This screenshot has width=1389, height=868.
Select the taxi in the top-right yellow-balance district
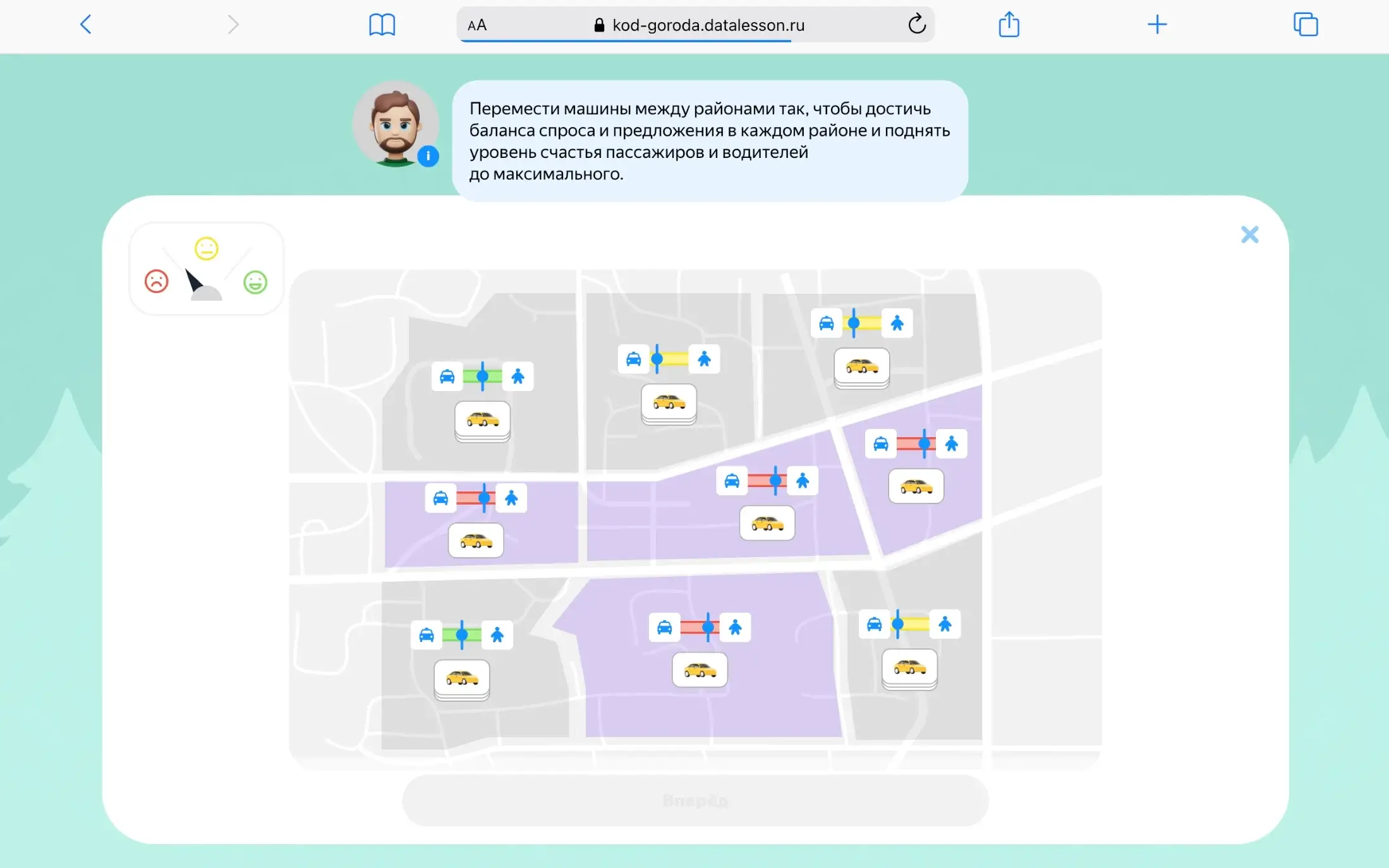coord(861,366)
